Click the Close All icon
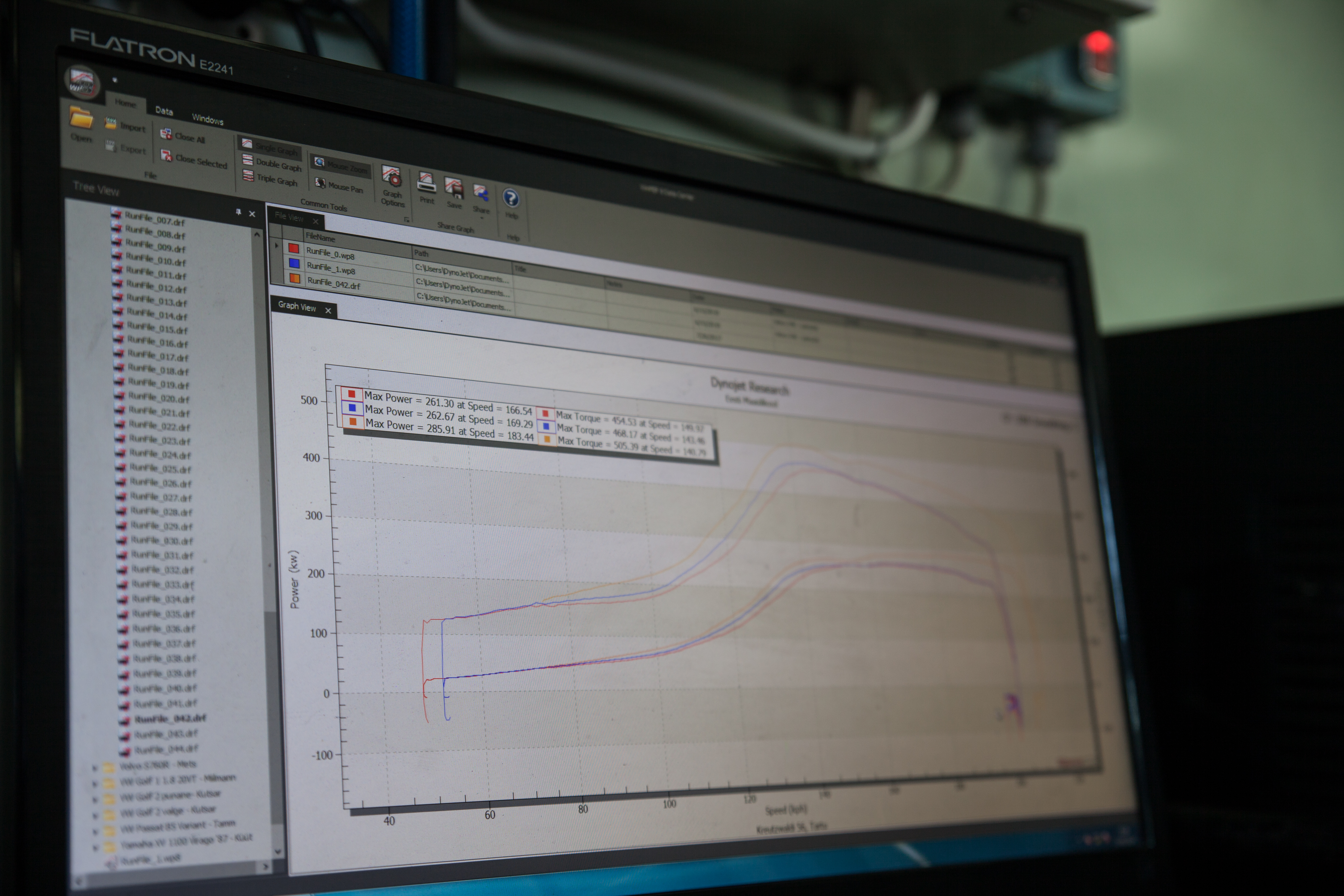1344x896 pixels. pyautogui.click(x=166, y=134)
